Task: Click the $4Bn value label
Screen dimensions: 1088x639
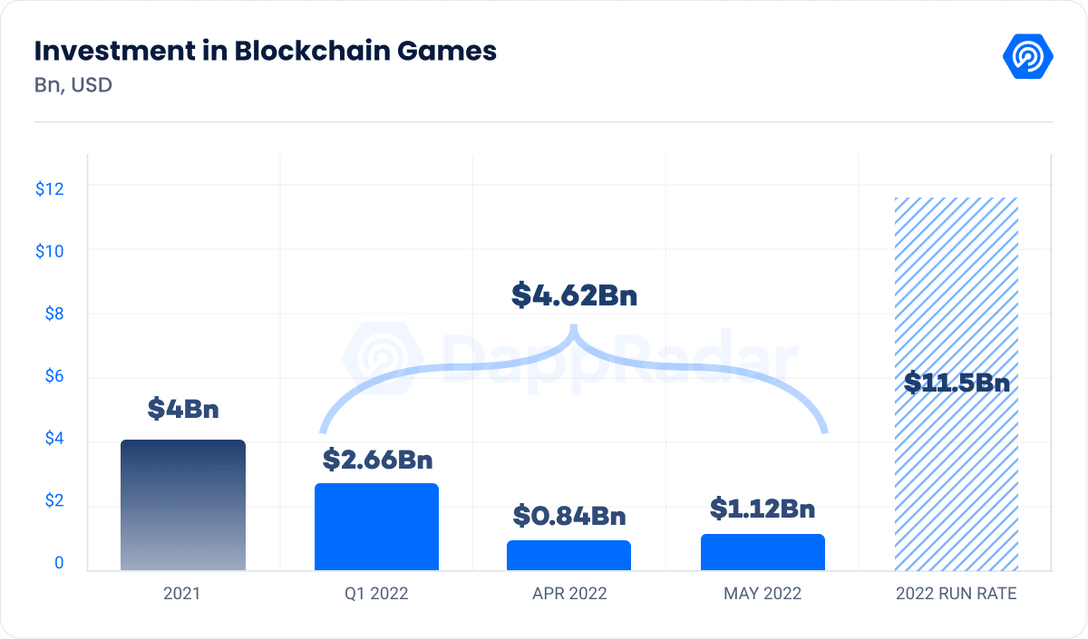Action: 183,409
